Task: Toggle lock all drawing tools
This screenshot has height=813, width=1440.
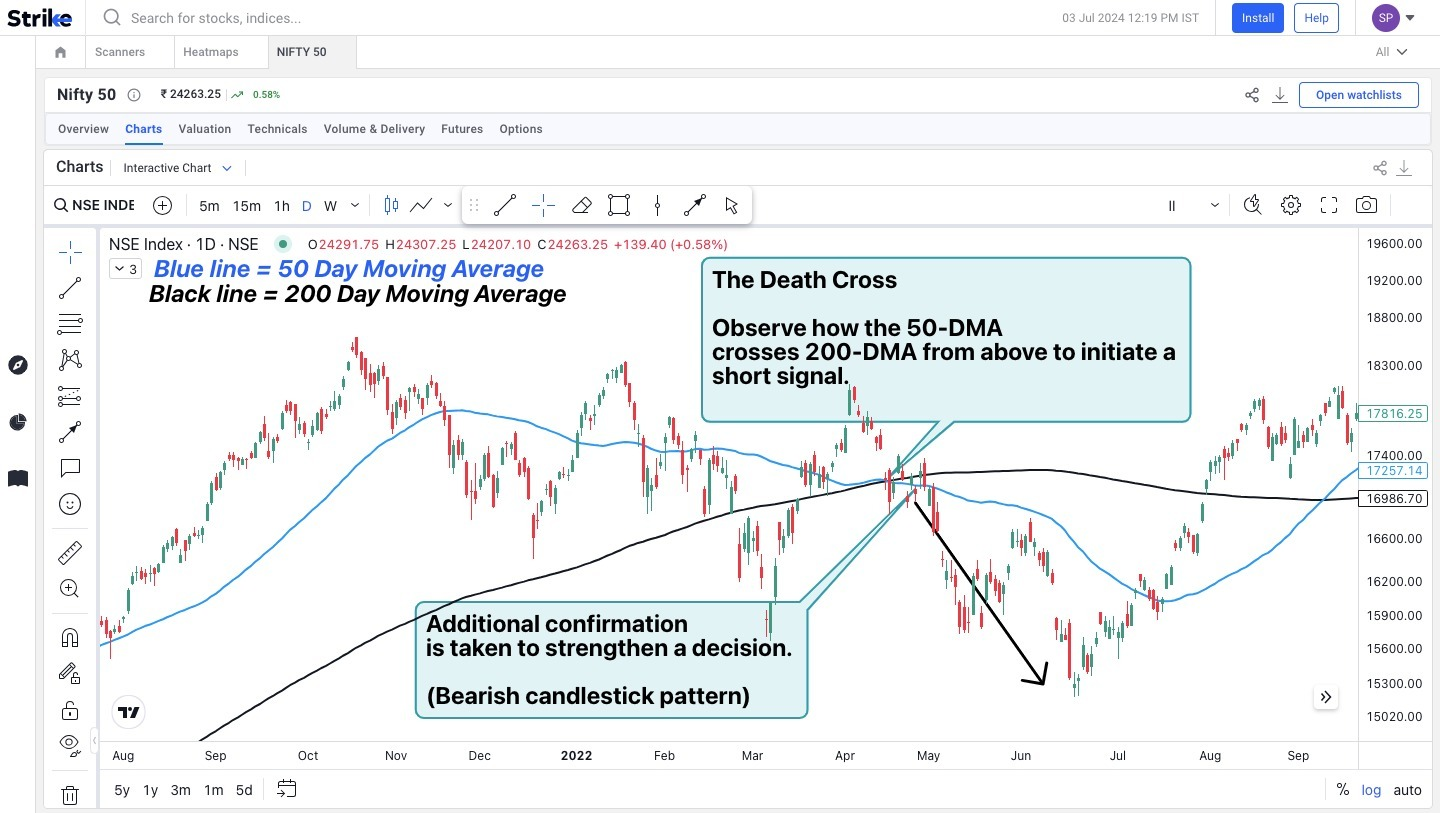Action: pos(70,710)
